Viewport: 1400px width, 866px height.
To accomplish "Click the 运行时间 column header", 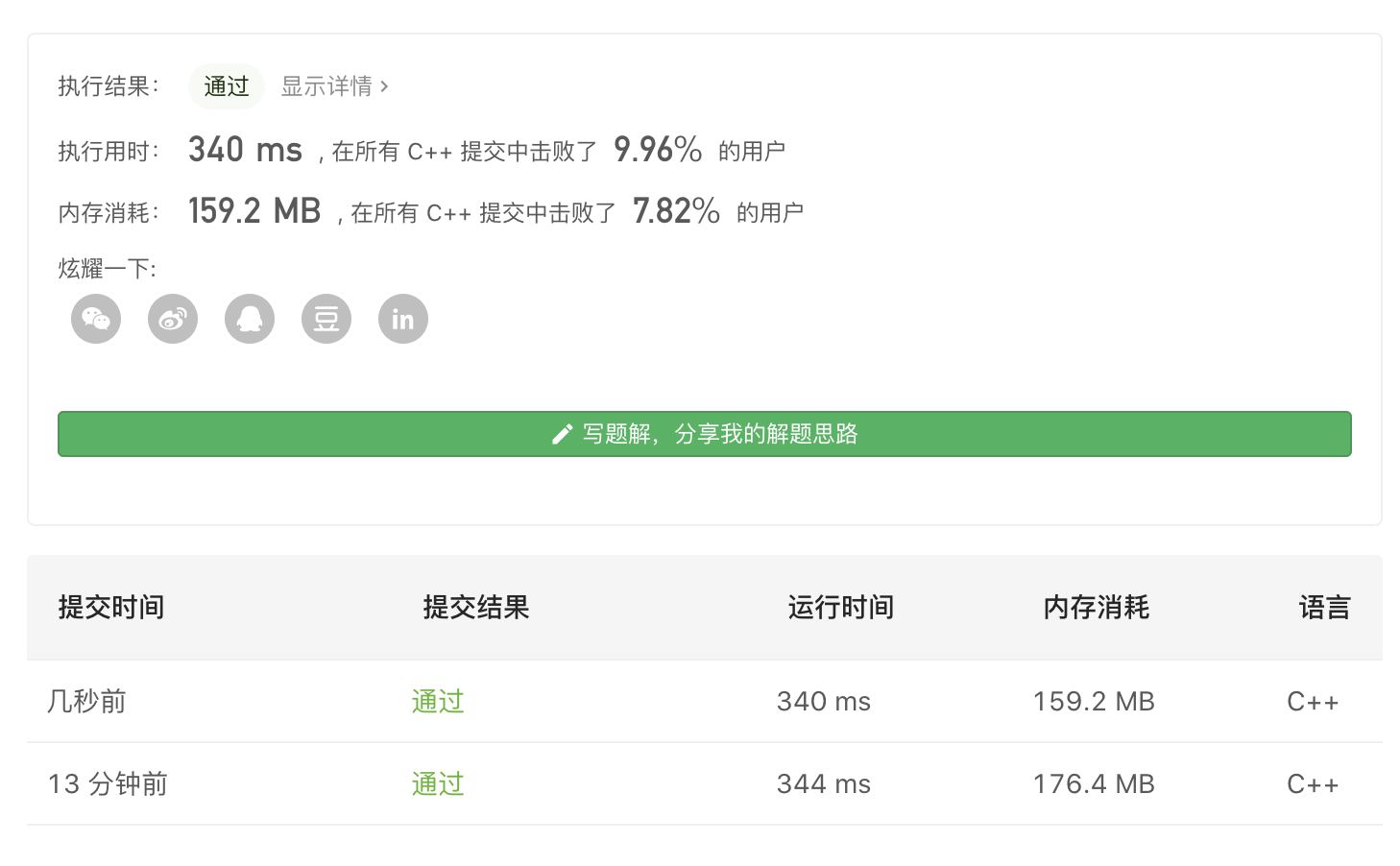I will (841, 607).
